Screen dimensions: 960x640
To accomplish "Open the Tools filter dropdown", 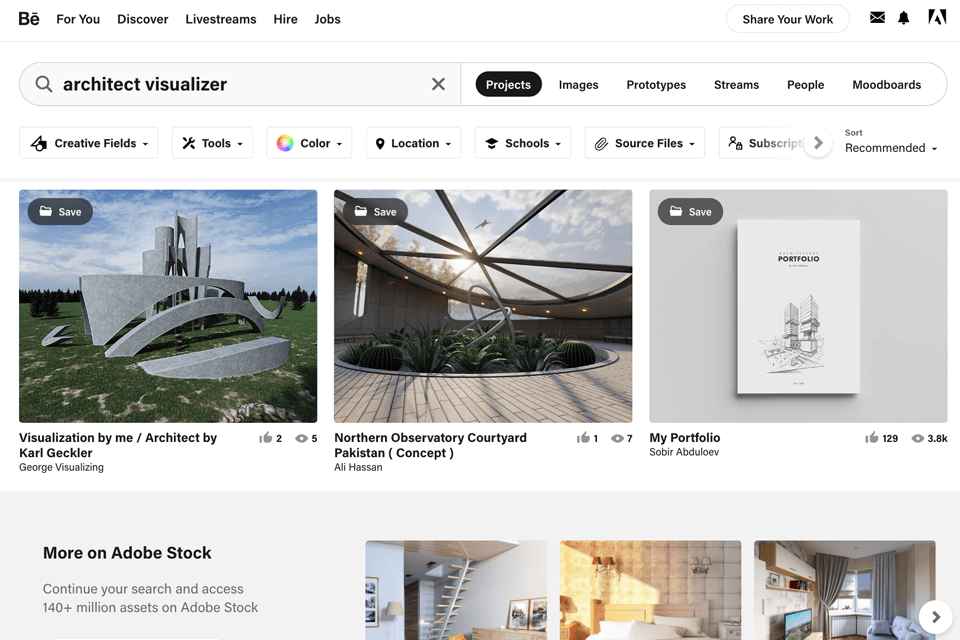I will click(212, 143).
